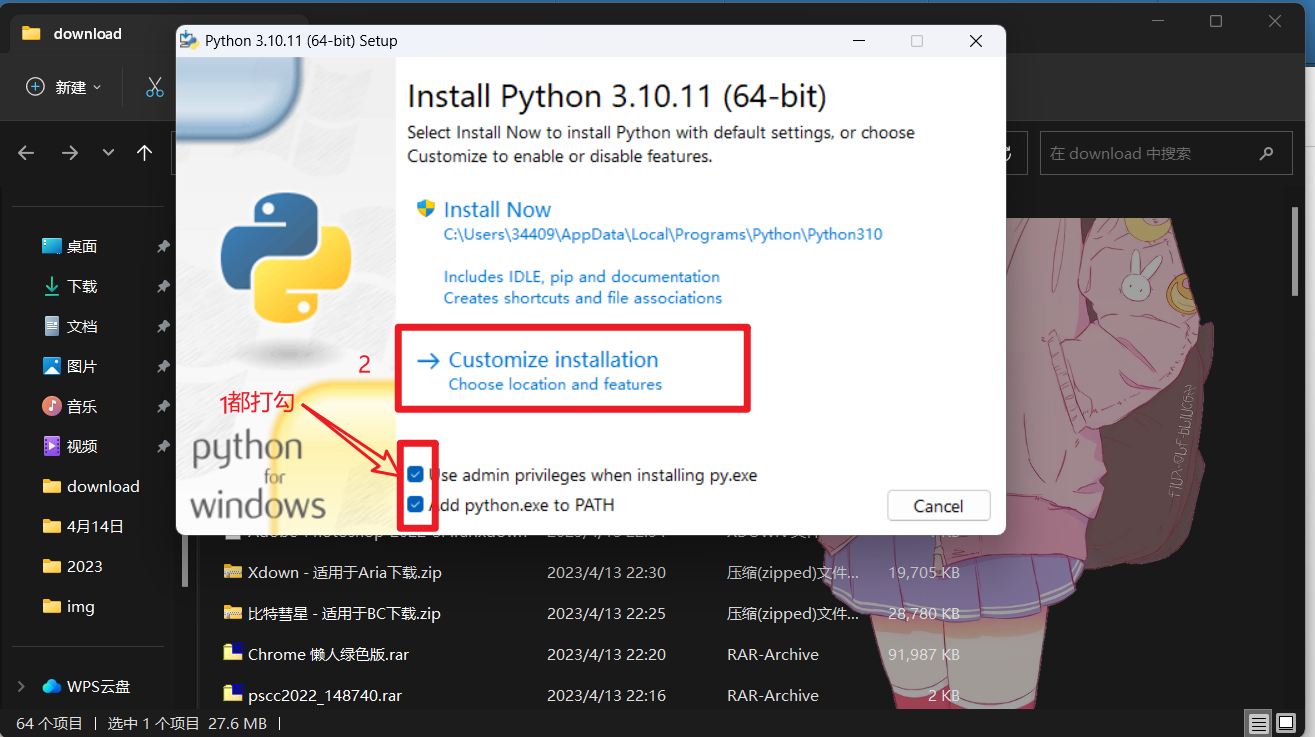This screenshot has width=1315, height=737.
Task: Click Install Now to start installing
Action: tap(497, 210)
